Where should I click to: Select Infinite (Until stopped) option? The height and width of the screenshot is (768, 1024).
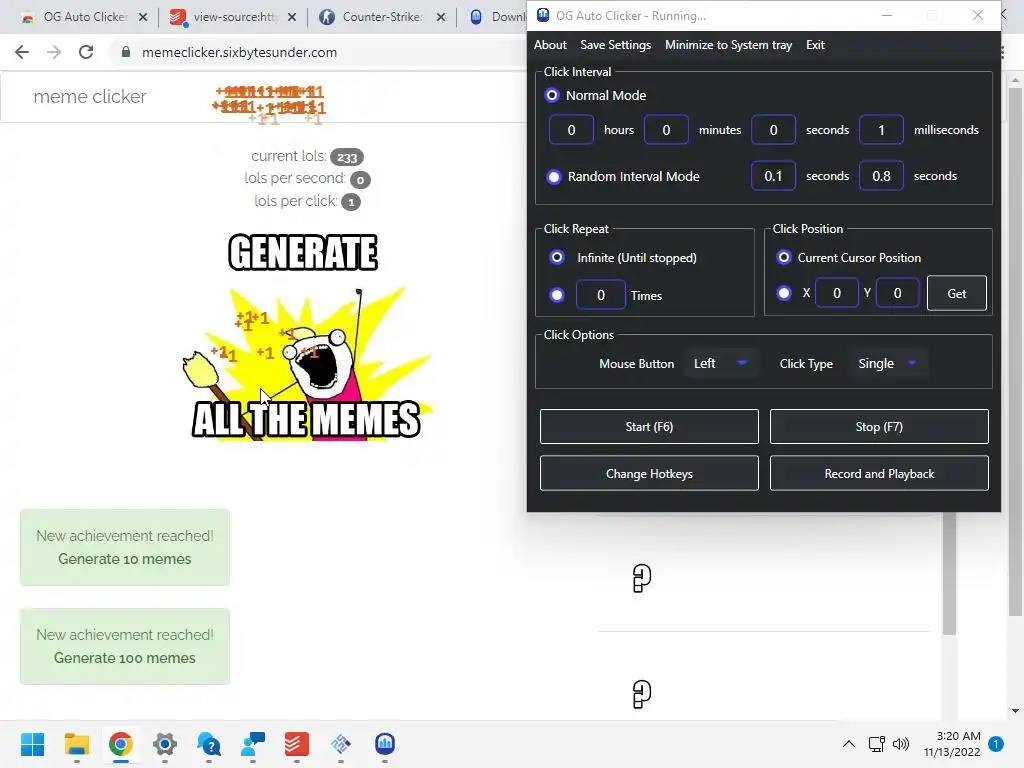(x=557, y=257)
